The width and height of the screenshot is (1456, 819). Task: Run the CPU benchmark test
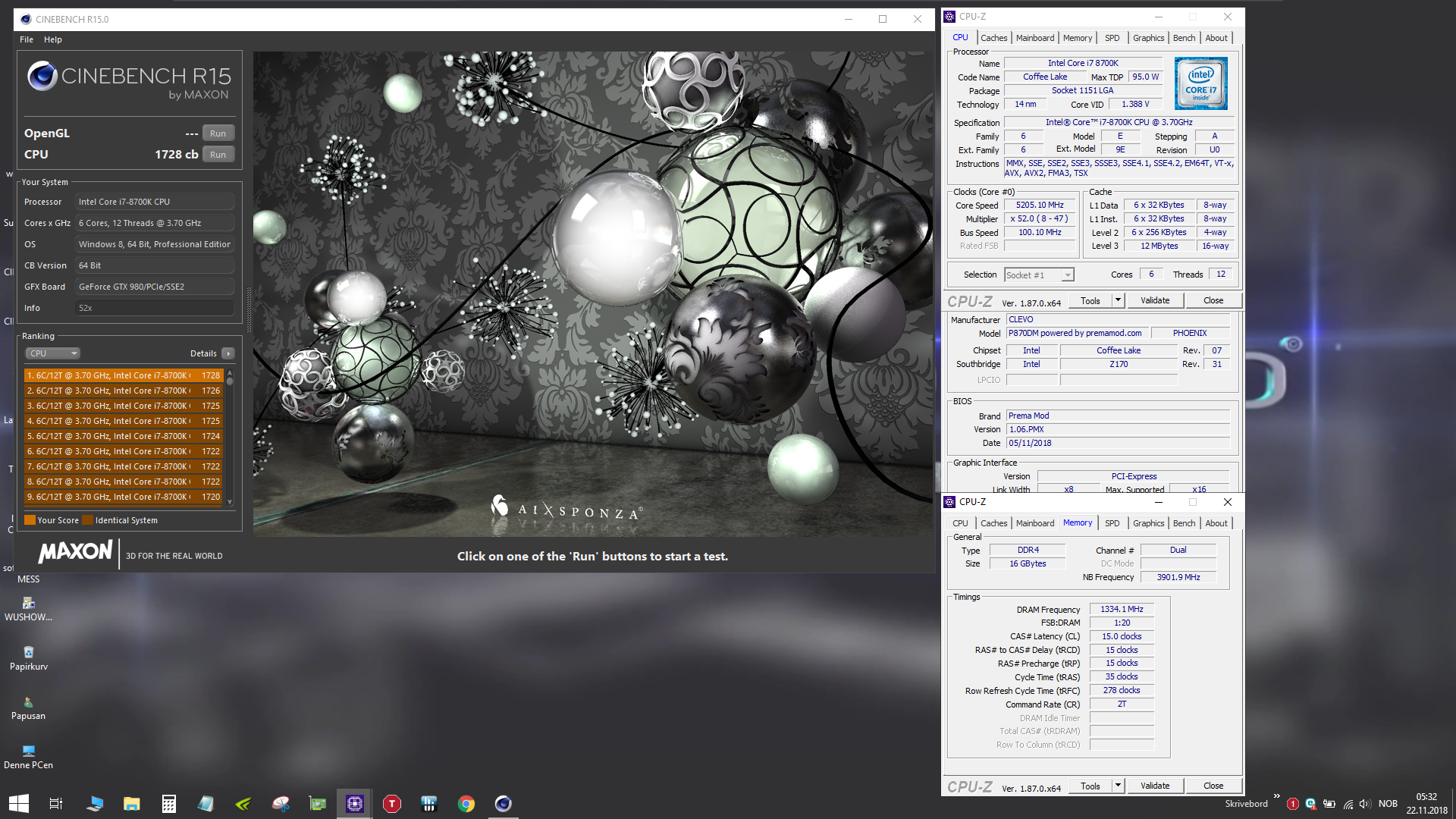(x=218, y=155)
